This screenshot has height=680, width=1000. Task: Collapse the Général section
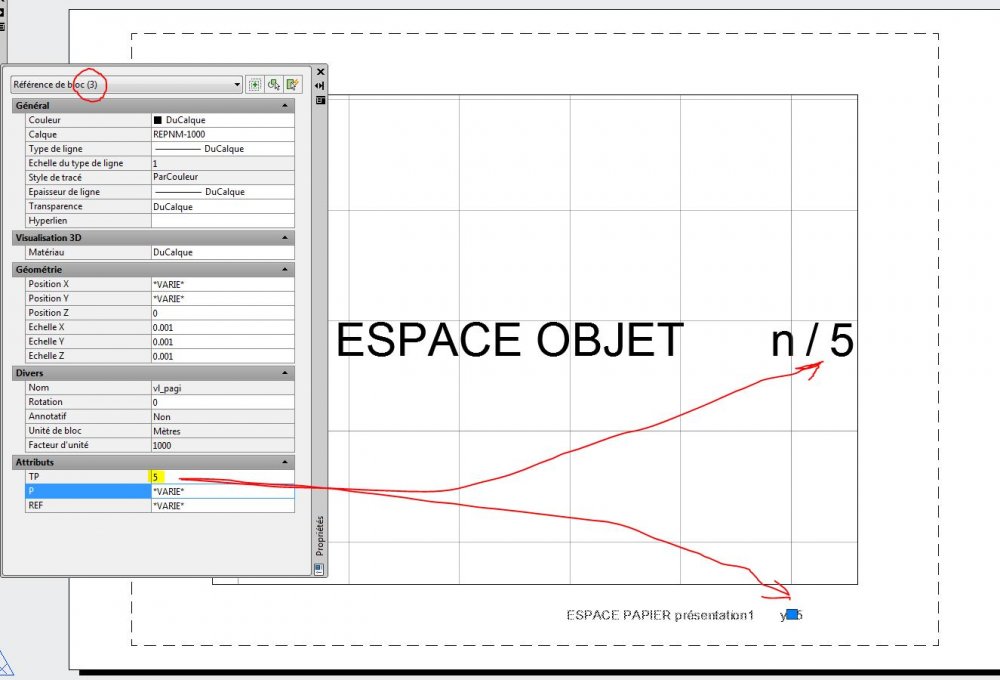(x=284, y=105)
